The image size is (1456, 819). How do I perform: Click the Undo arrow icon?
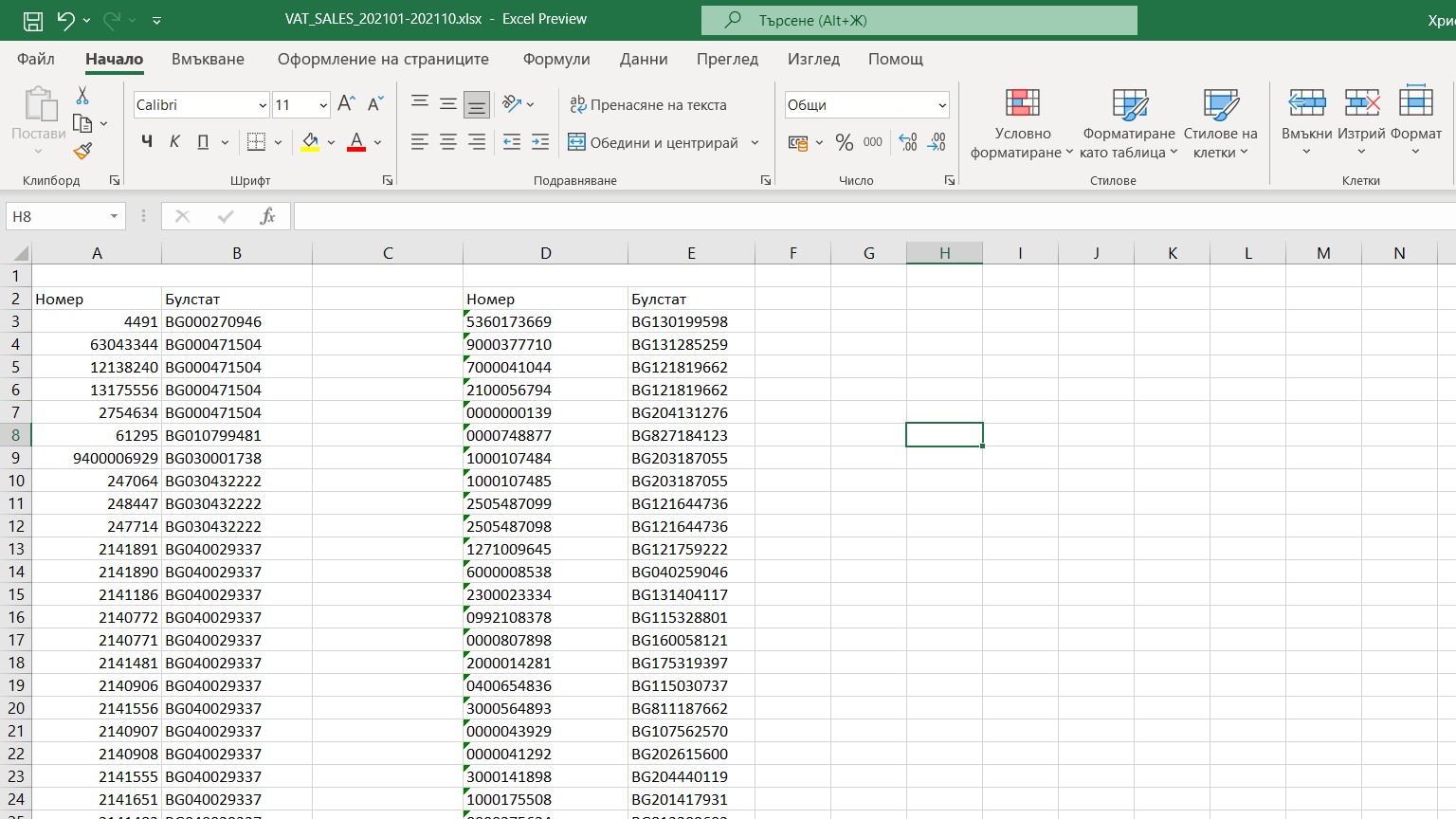click(65, 20)
